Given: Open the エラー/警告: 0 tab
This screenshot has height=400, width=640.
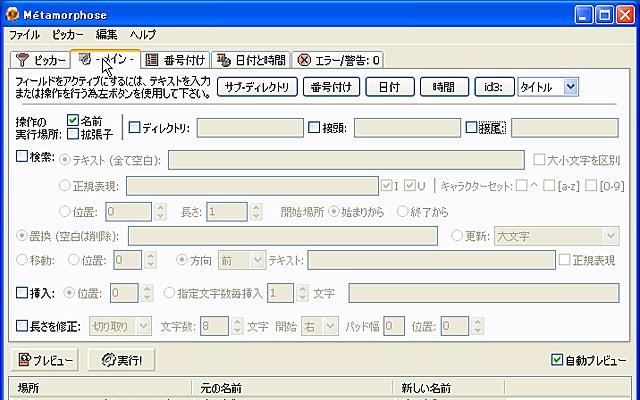Looking at the screenshot, I should pyautogui.click(x=338, y=60).
